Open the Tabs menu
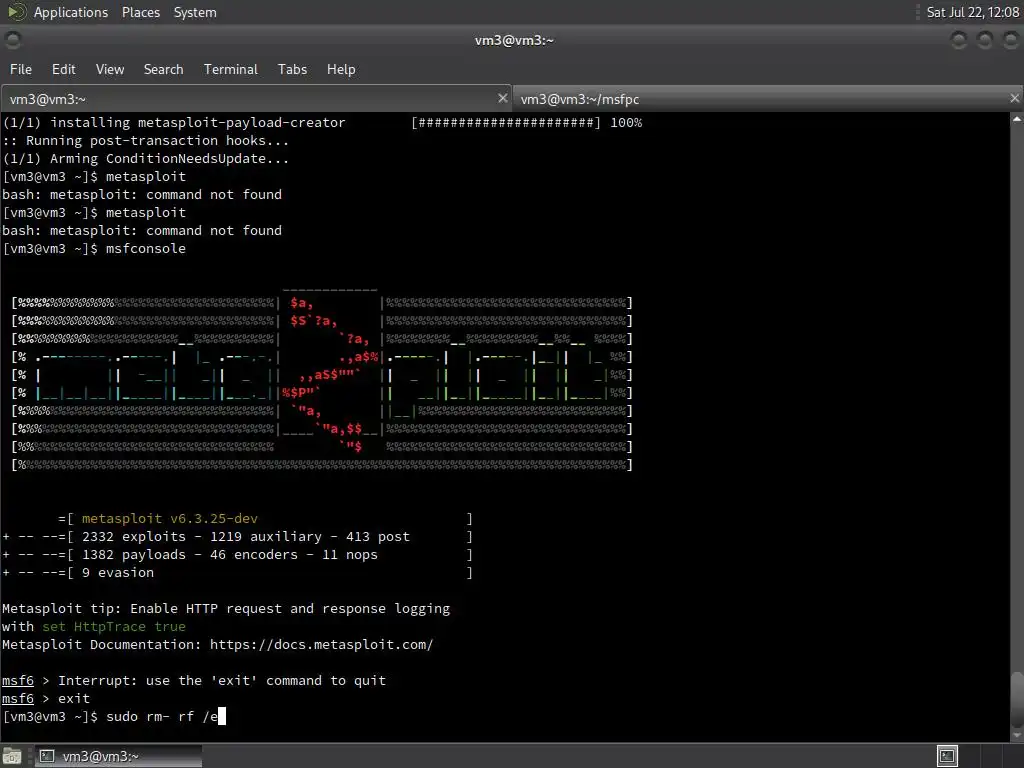 click(x=292, y=69)
